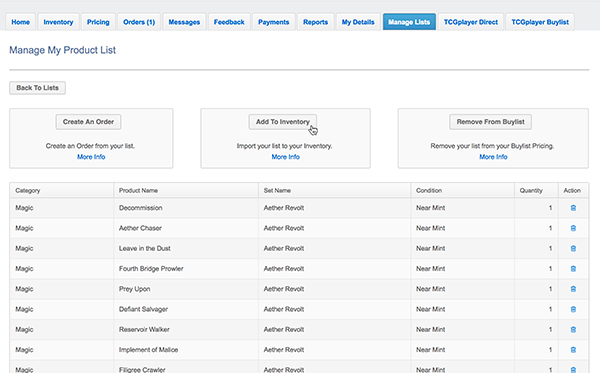Select the Leave in the Dust cell
600x373 pixels.
click(186, 248)
